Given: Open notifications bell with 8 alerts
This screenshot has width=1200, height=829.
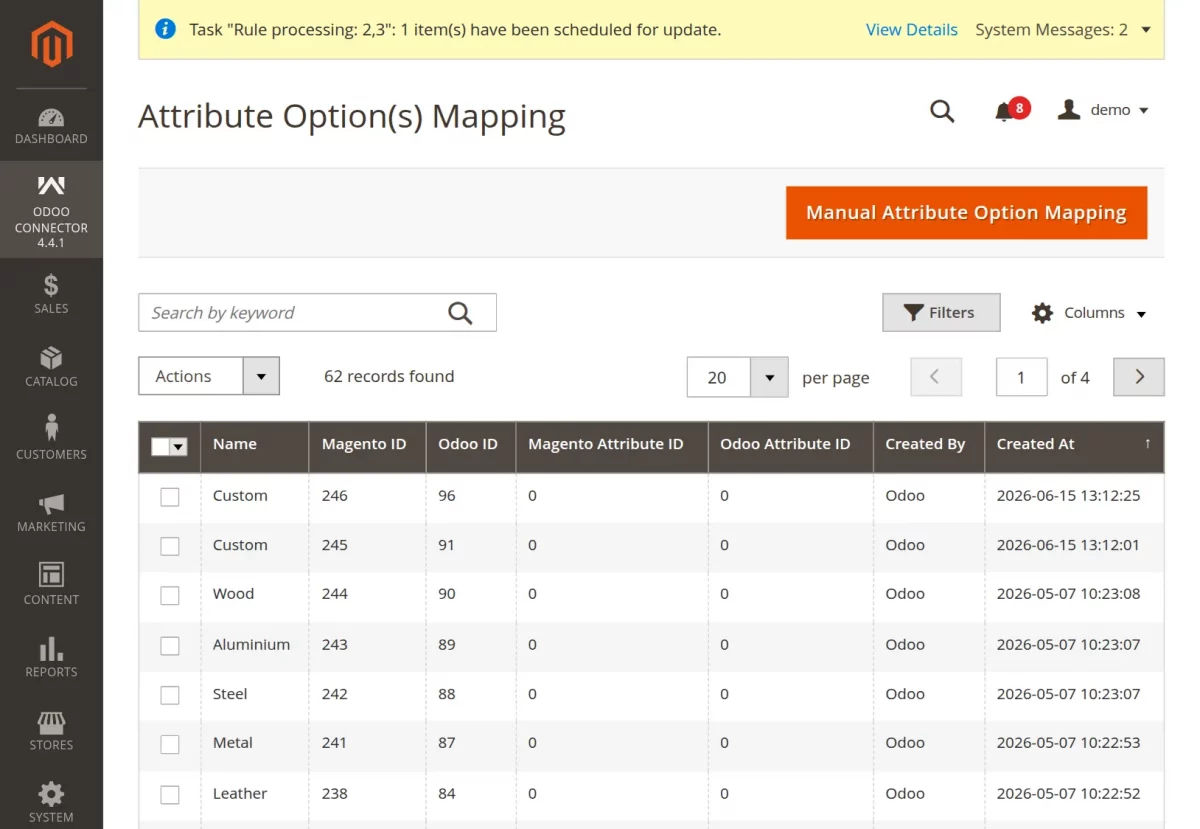Looking at the screenshot, I should pos(1011,110).
